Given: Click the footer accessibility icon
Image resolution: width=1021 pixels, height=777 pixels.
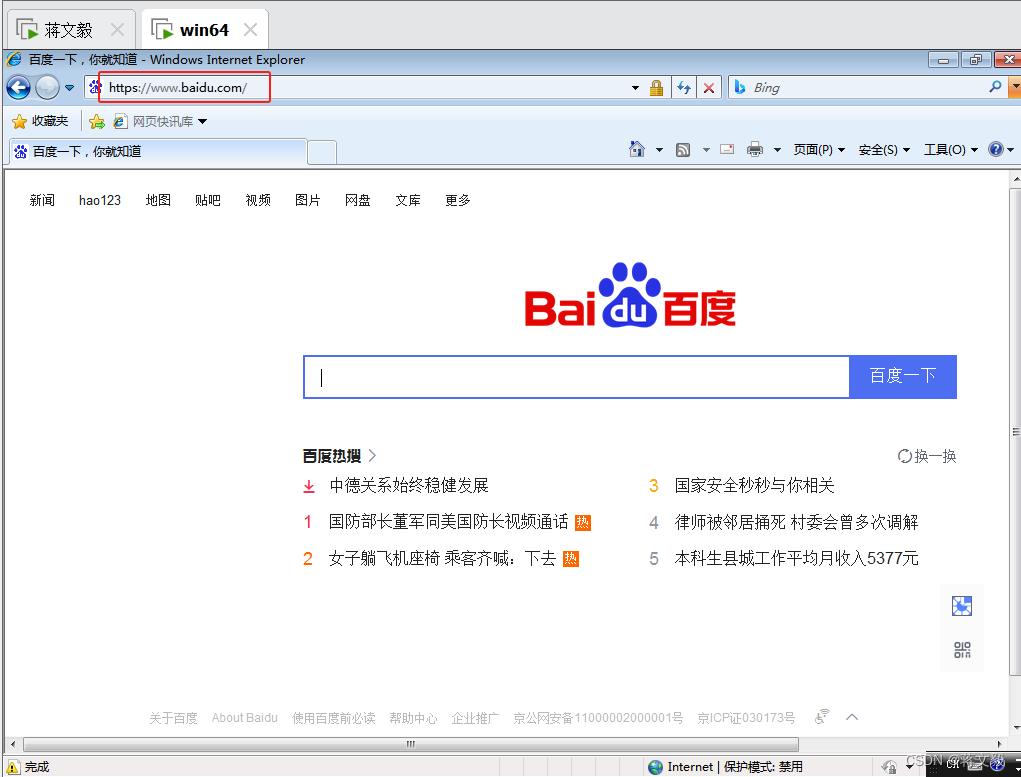Looking at the screenshot, I should [822, 716].
